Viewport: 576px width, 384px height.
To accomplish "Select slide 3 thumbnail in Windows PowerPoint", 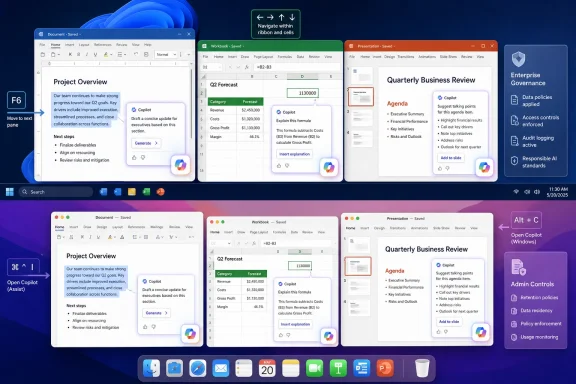I will [x=362, y=118].
